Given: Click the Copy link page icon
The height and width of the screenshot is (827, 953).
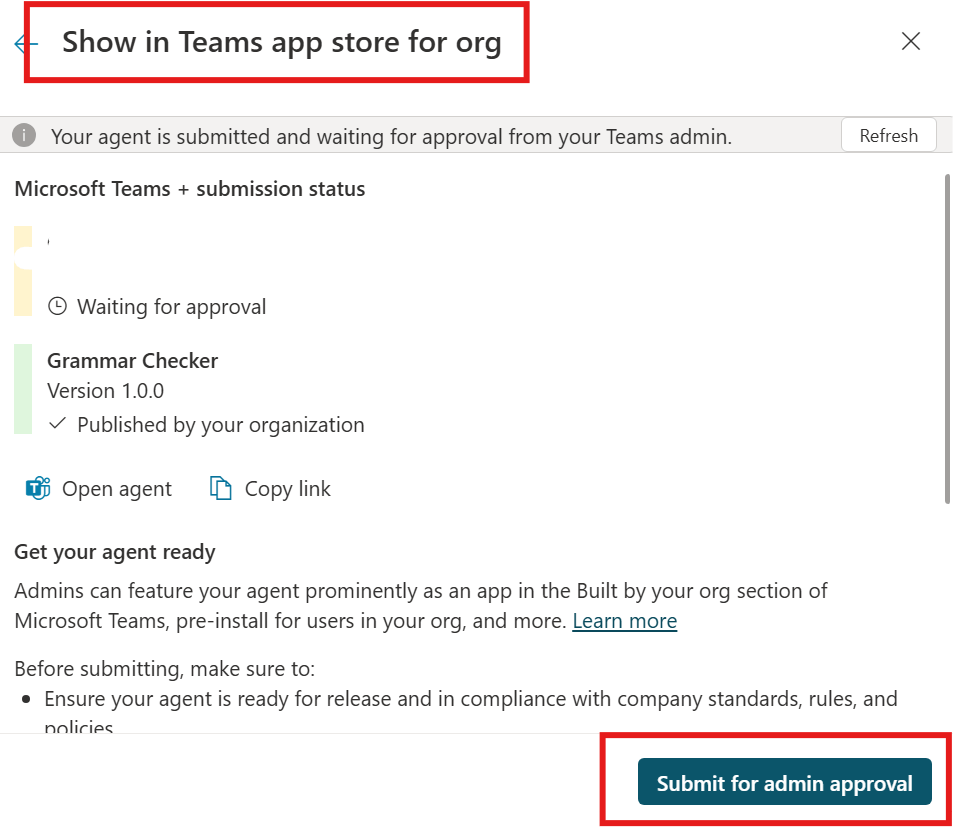Looking at the screenshot, I should pyautogui.click(x=220, y=488).
